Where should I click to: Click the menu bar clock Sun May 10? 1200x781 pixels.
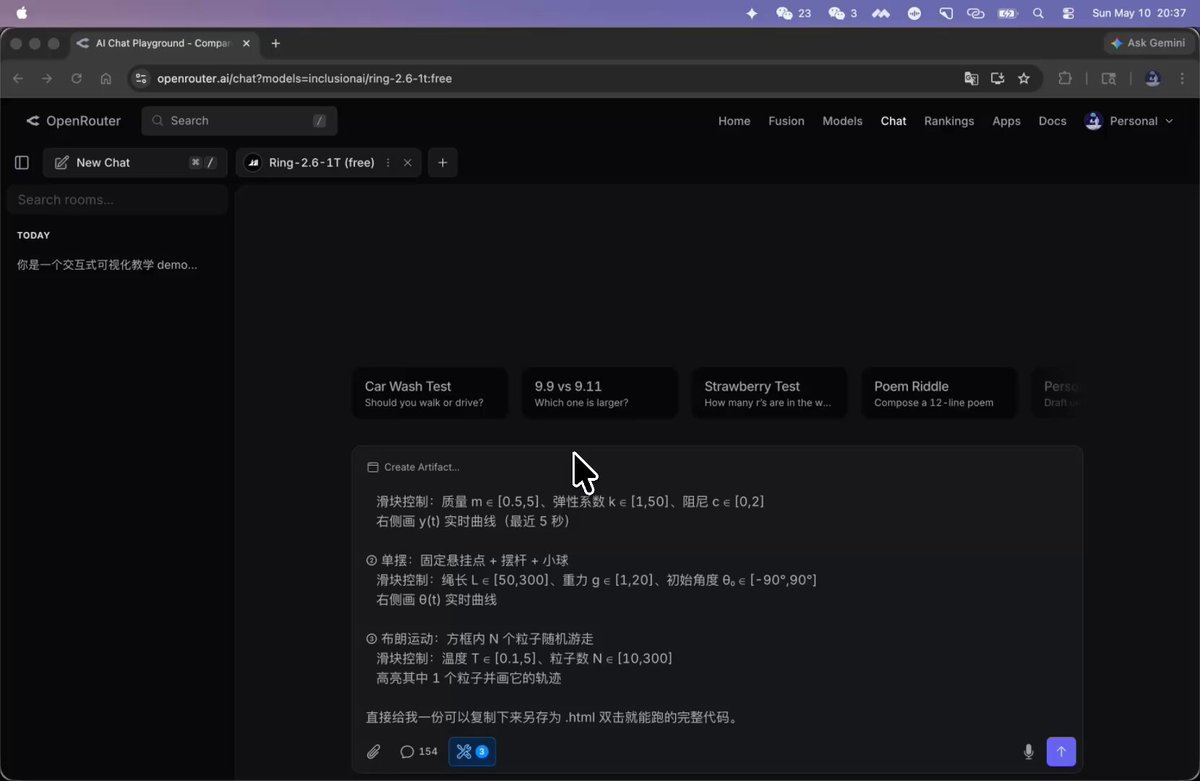[x=1139, y=13]
